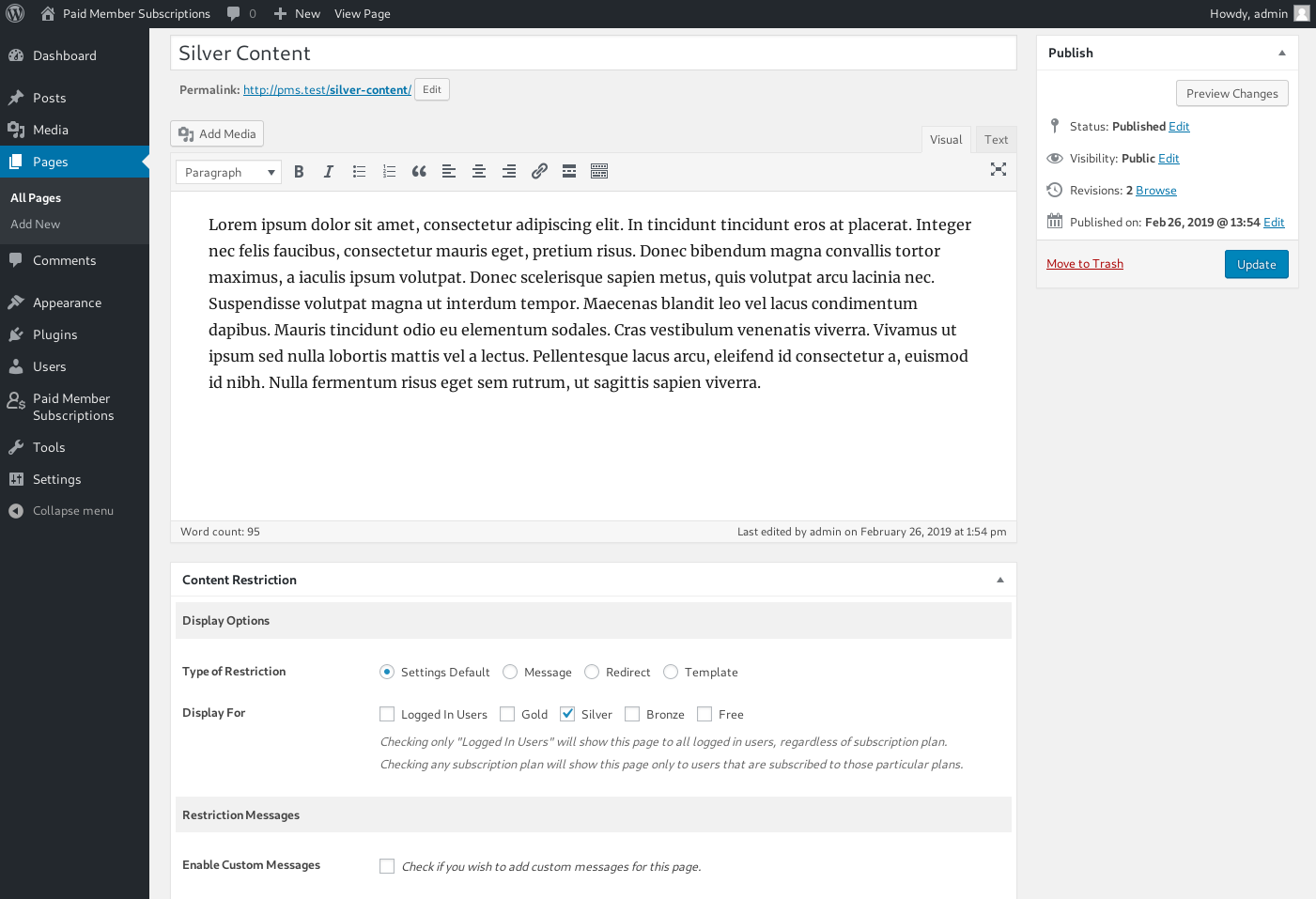This screenshot has height=899, width=1316.
Task: Select the Redirect restriction type
Action: point(592,672)
